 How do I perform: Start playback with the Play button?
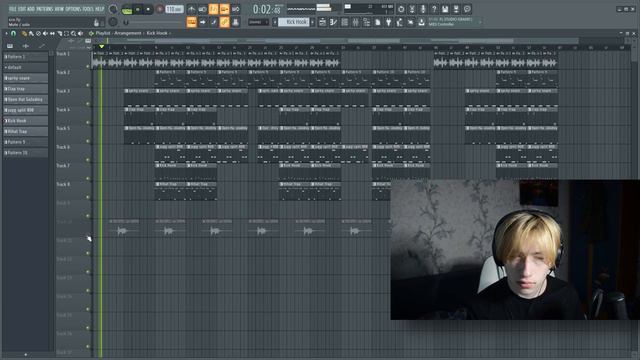138,9
